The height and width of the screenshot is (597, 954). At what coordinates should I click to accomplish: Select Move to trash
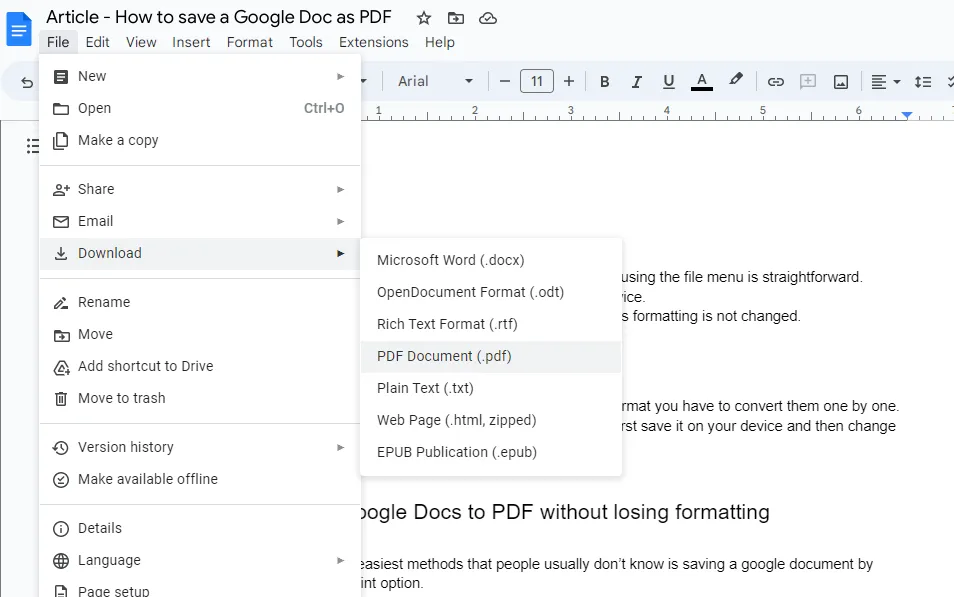click(200, 398)
